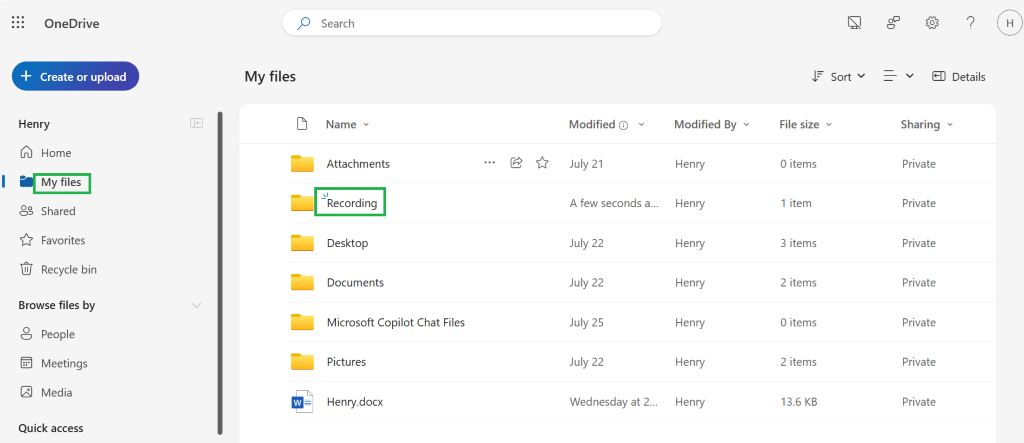
Task: Open the view layout options dropdown
Action: coord(899,76)
